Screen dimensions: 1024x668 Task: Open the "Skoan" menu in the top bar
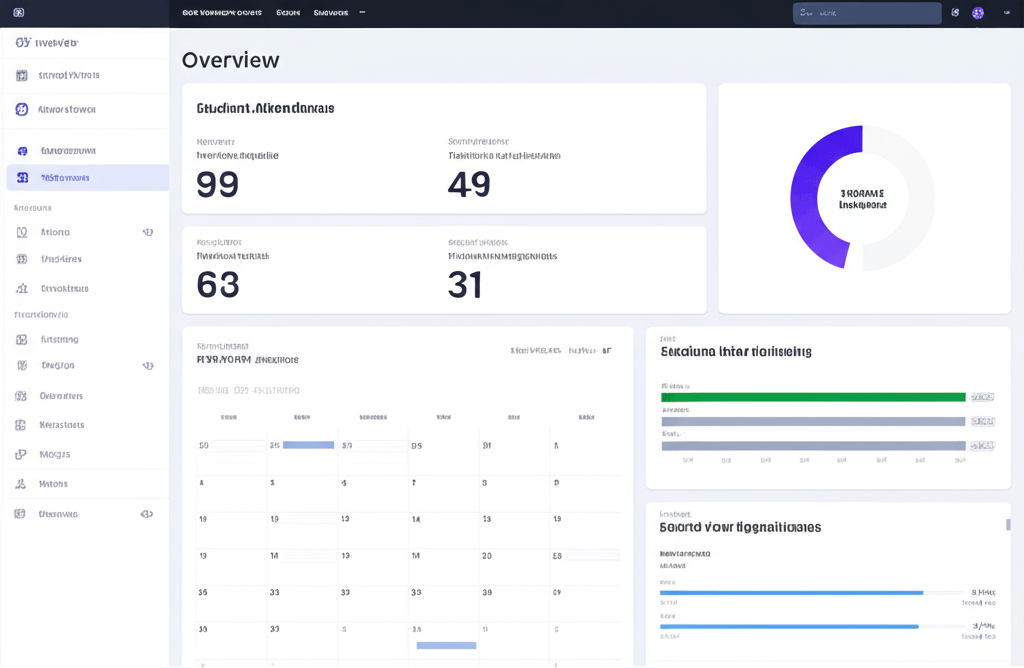pyautogui.click(x=288, y=13)
